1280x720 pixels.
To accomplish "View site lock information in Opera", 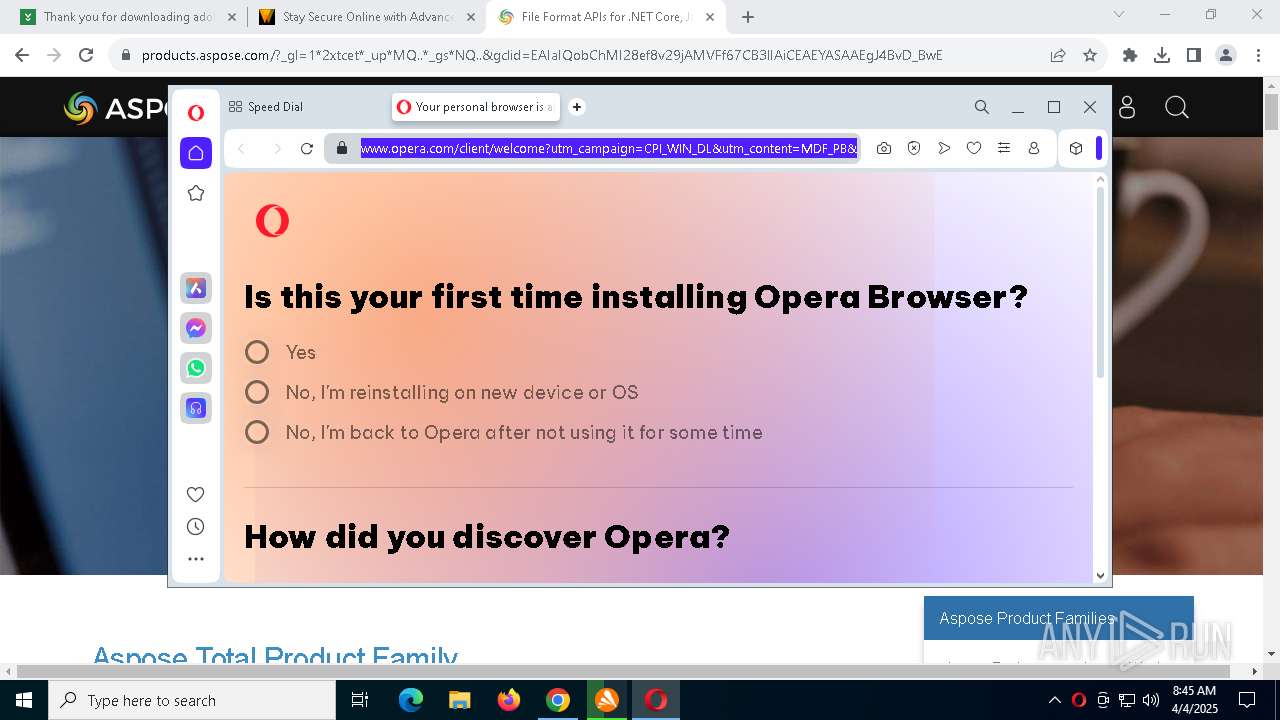I will (x=342, y=148).
